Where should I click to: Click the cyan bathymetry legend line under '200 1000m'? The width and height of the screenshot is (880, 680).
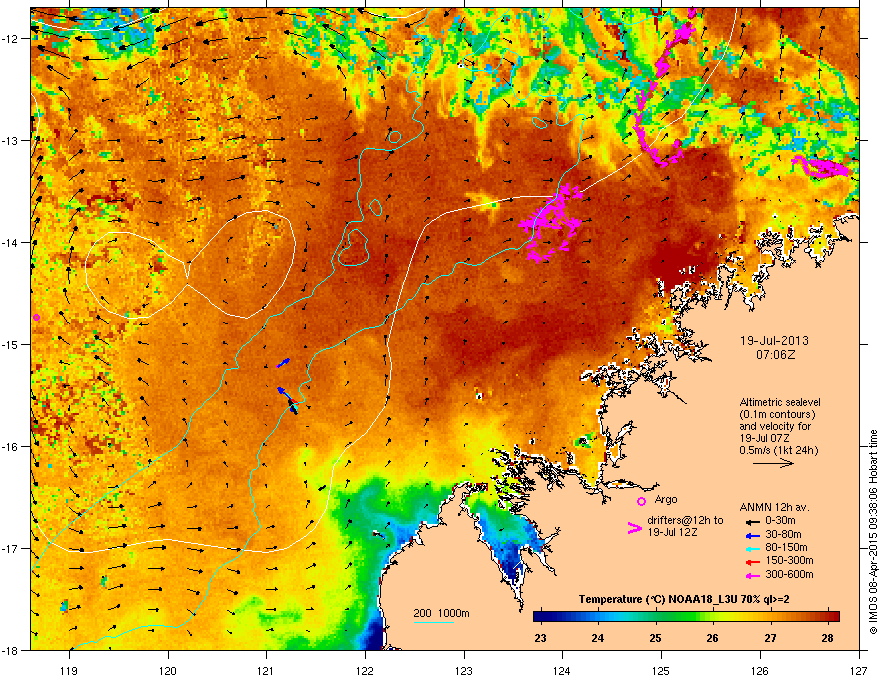434,622
